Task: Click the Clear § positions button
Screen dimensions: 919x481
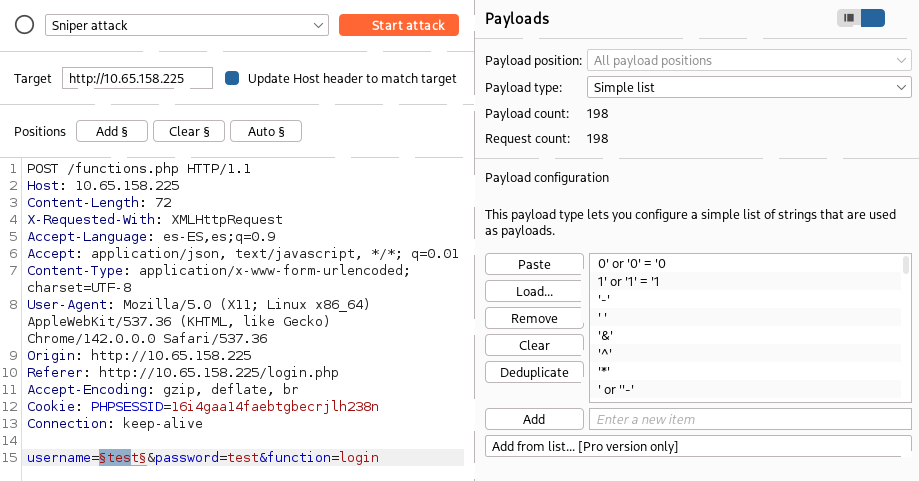Action: (x=189, y=131)
